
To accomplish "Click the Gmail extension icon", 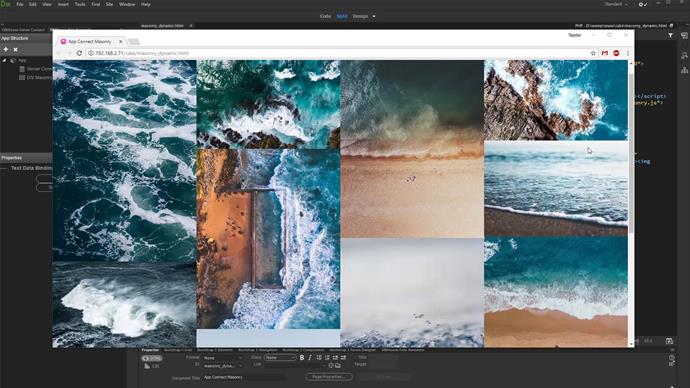I will pos(605,53).
